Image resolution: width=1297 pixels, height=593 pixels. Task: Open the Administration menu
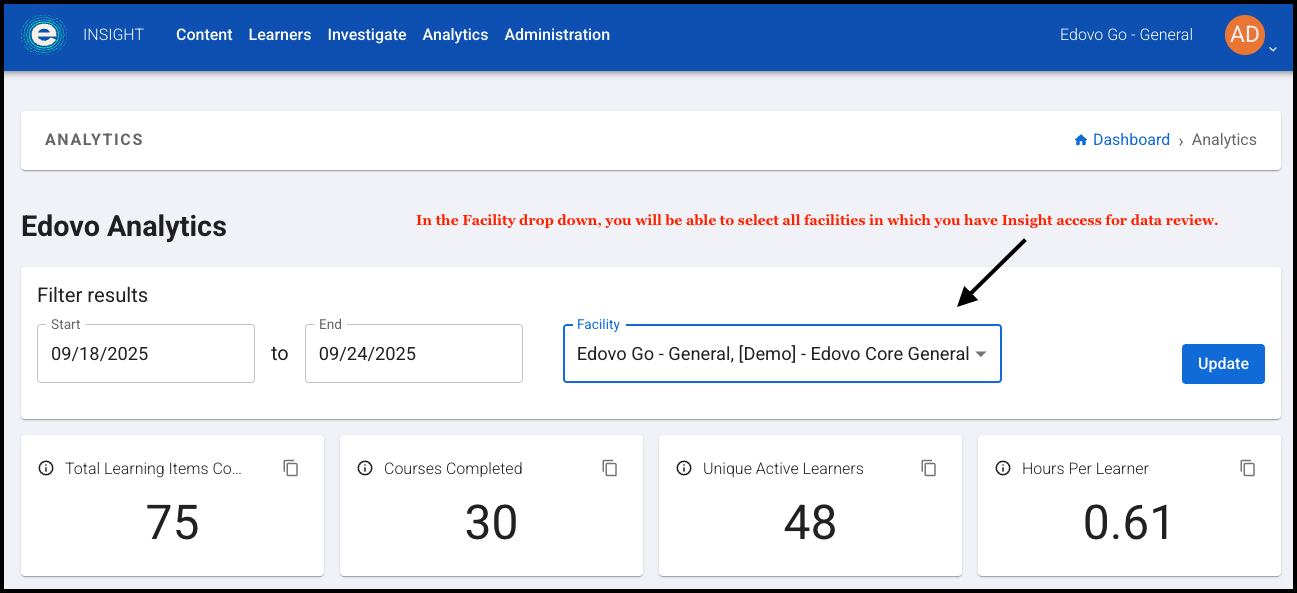coord(557,35)
